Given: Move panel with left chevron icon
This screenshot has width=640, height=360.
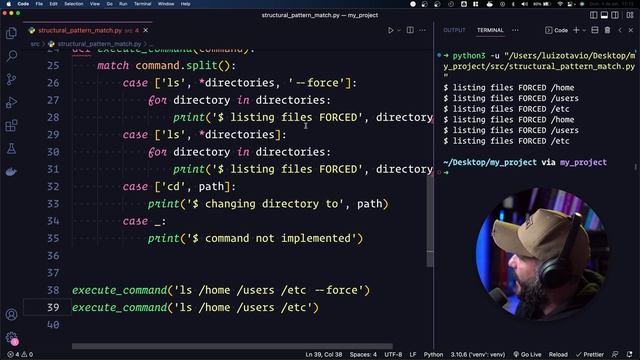Looking at the screenshot, I should click(x=620, y=30).
